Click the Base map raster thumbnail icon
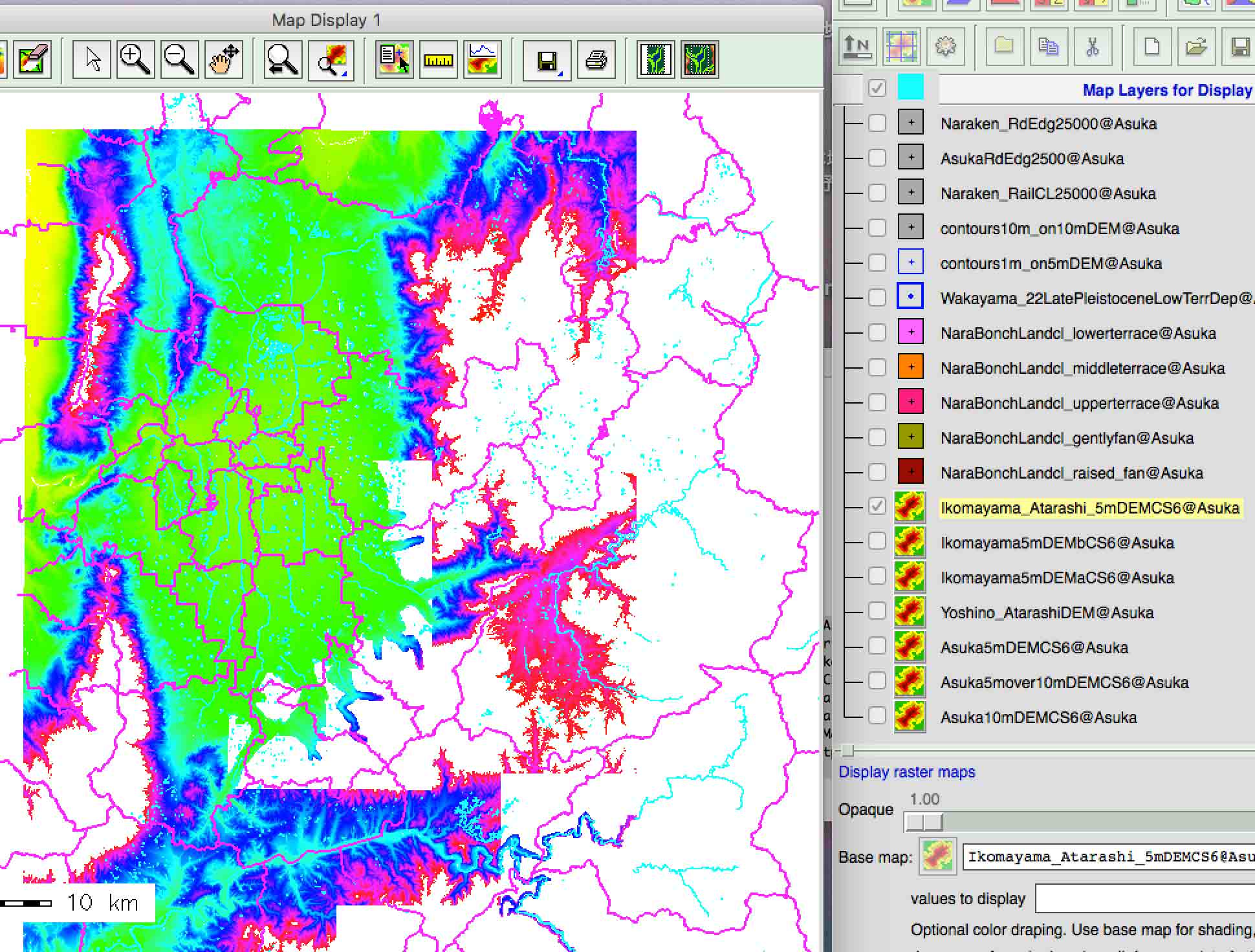 tap(938, 857)
